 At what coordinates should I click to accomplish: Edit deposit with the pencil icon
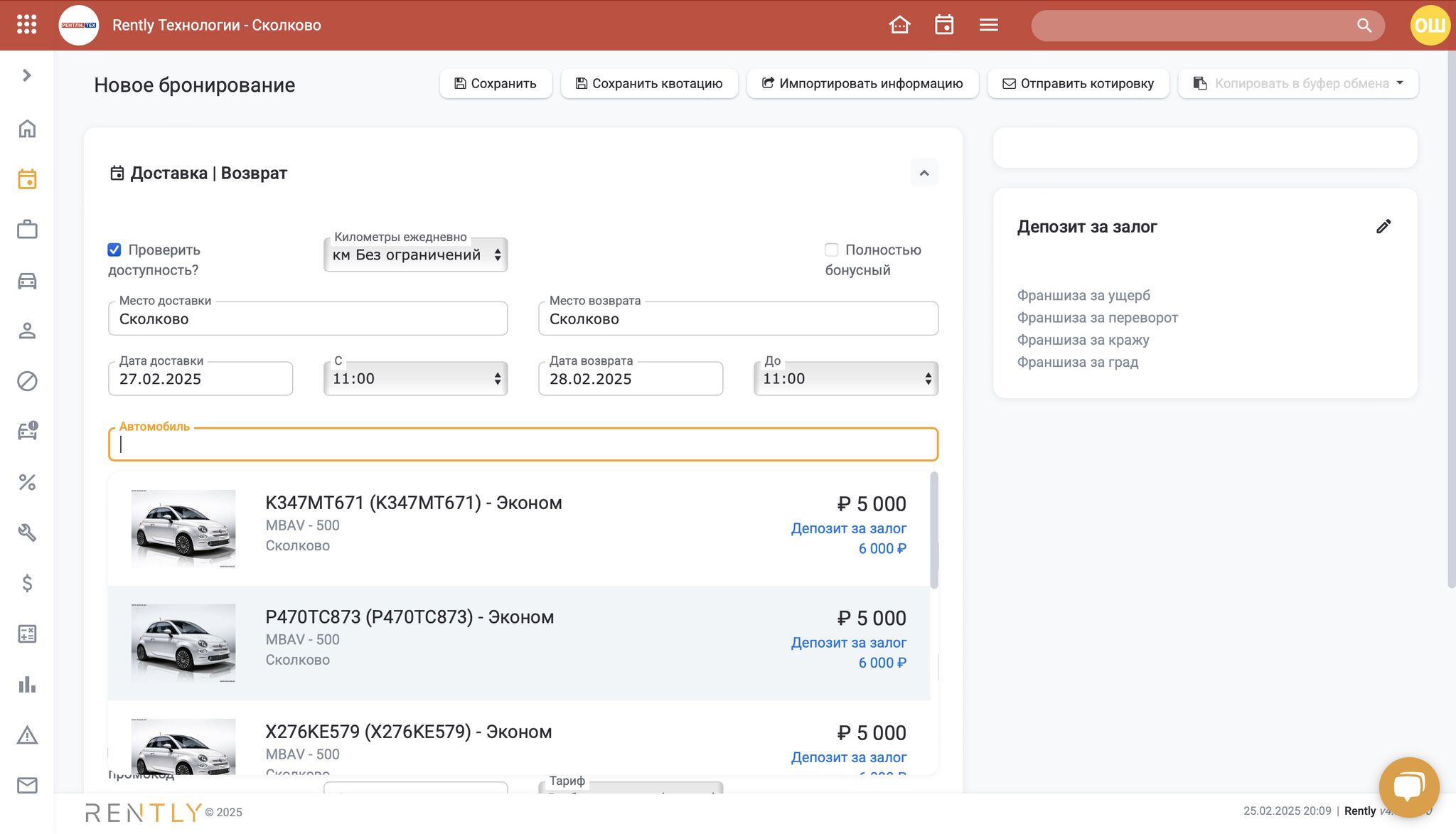pyautogui.click(x=1383, y=227)
